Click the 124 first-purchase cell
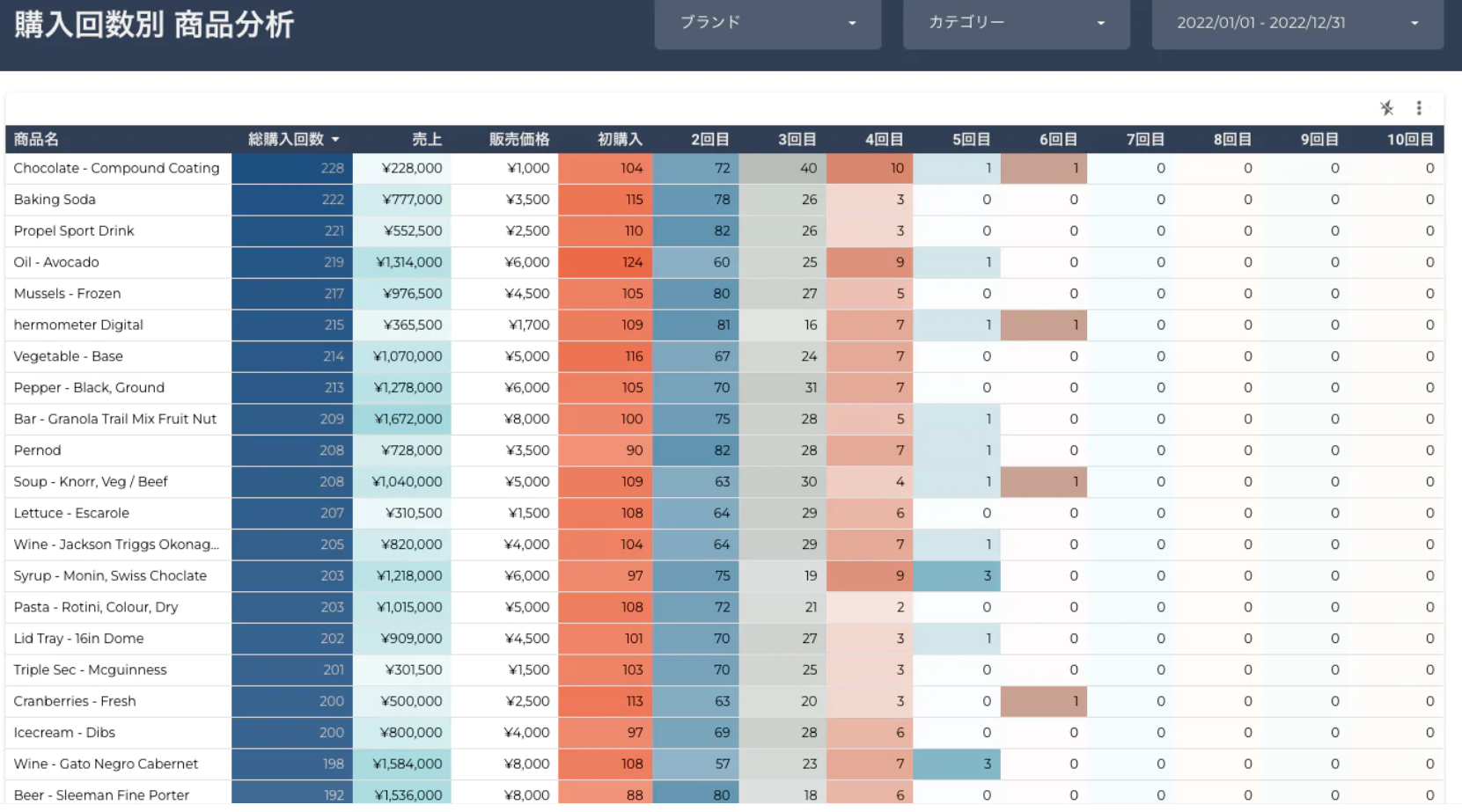Image resolution: width=1462 pixels, height=812 pixels. tap(606, 262)
